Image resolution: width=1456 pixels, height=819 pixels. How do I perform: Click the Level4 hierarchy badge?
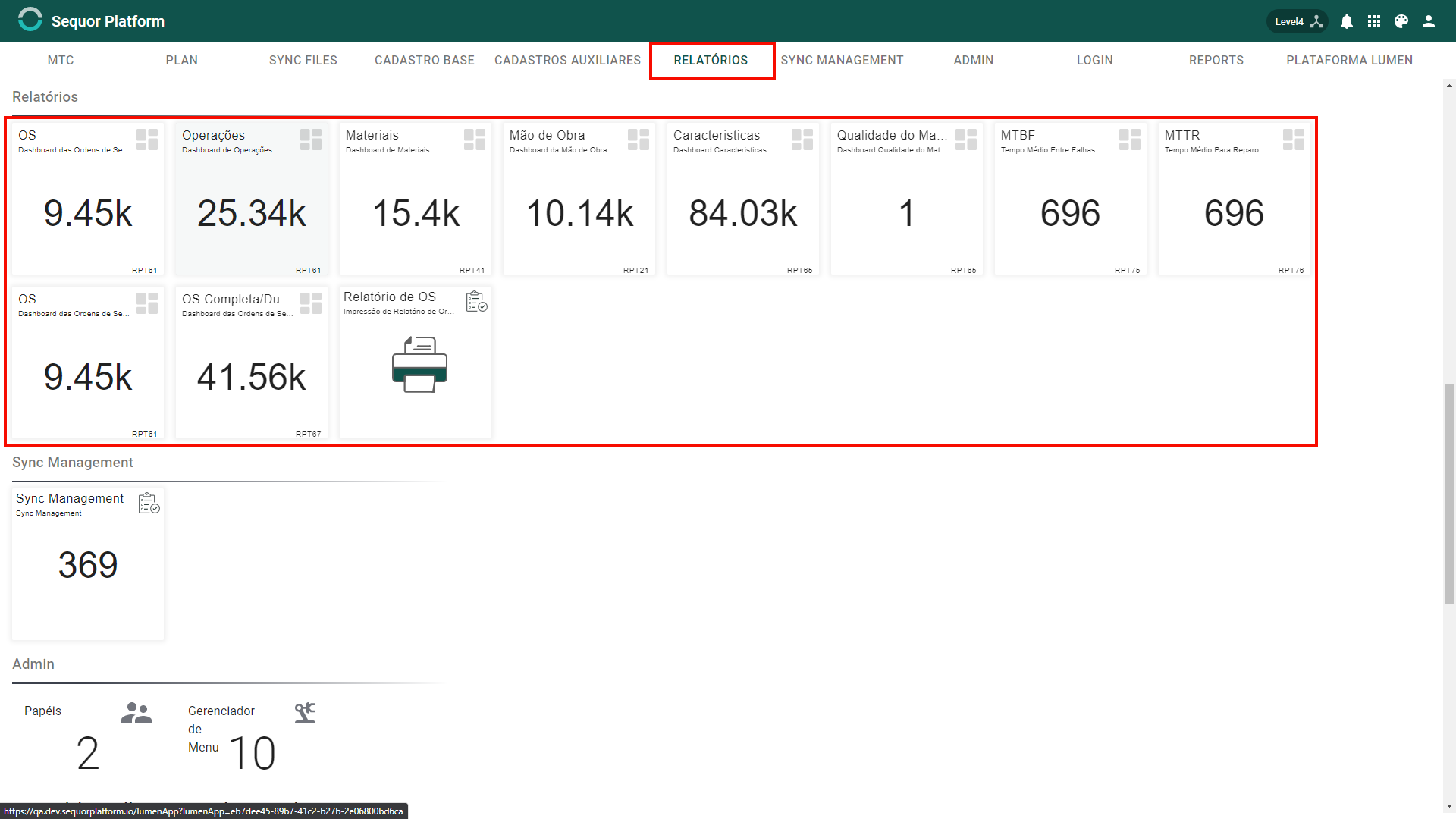(x=1298, y=21)
